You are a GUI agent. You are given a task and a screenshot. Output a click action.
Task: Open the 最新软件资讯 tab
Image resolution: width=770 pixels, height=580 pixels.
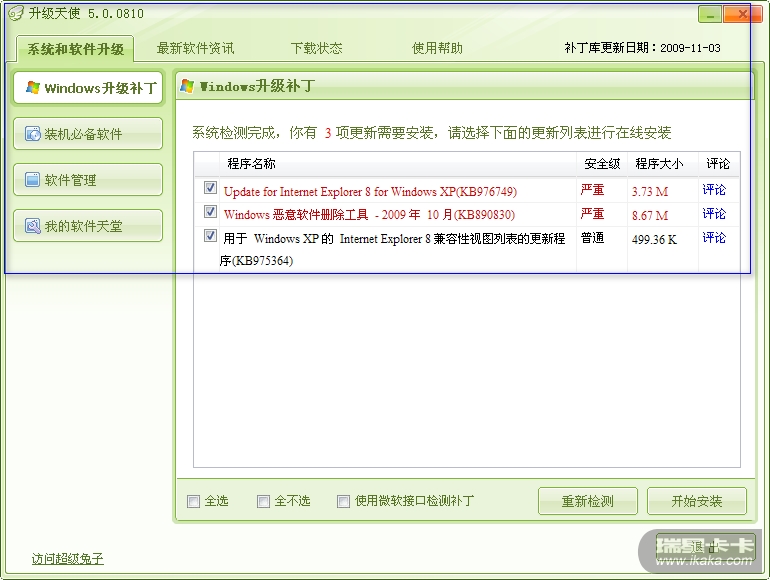click(195, 48)
